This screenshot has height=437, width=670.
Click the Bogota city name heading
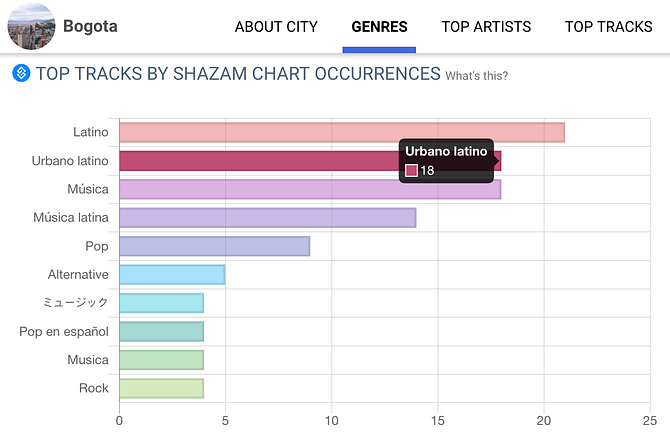pos(90,26)
